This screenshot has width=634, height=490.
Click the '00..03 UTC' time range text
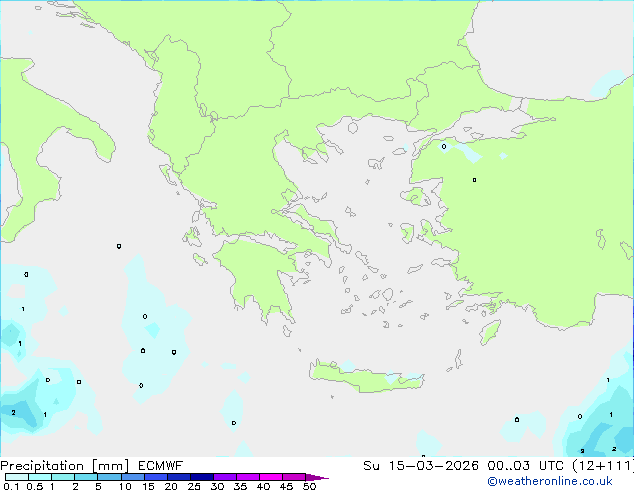526,466
